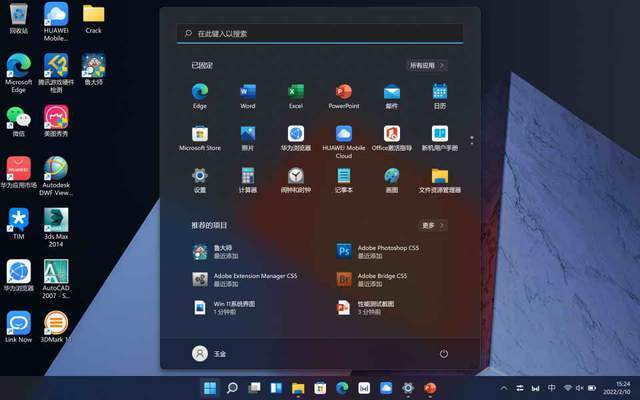Show hidden tray icons chevron
Image resolution: width=640 pixels, height=400 pixels.
pos(504,388)
